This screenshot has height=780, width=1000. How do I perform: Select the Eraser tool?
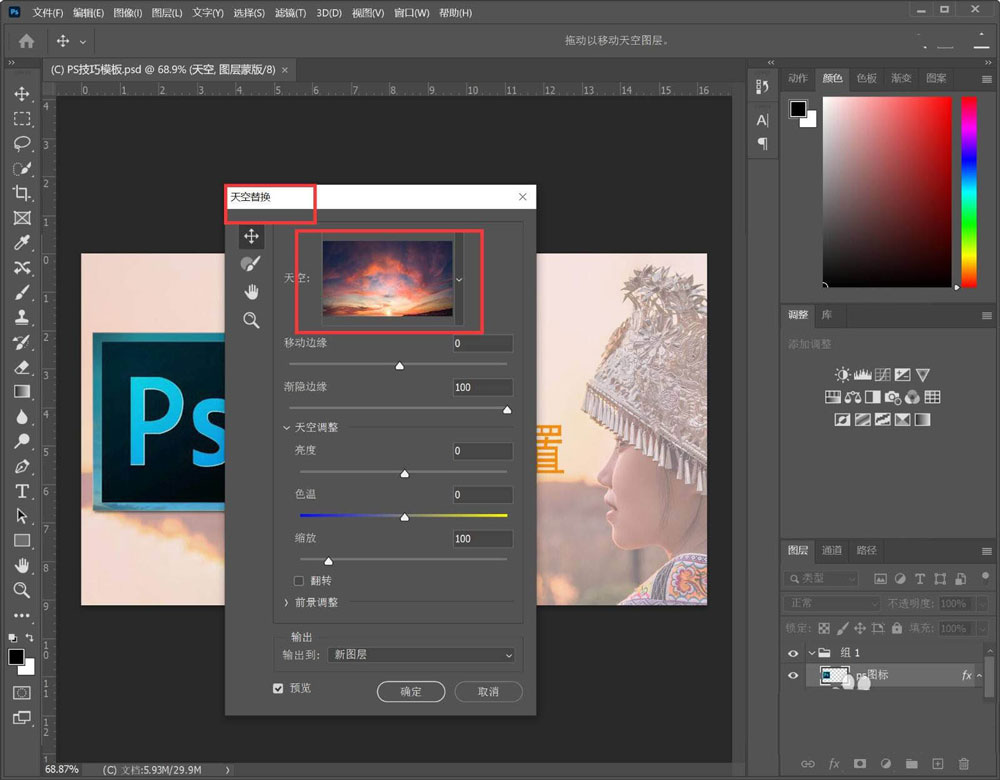point(22,367)
